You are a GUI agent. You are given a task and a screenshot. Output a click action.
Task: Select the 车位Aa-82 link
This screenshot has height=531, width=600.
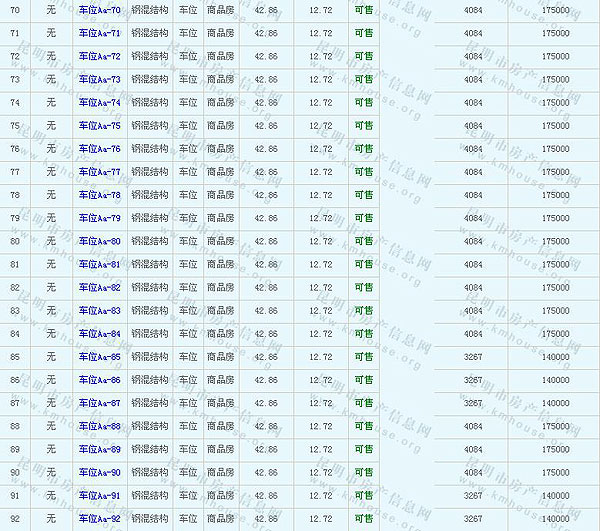[x=99, y=287]
